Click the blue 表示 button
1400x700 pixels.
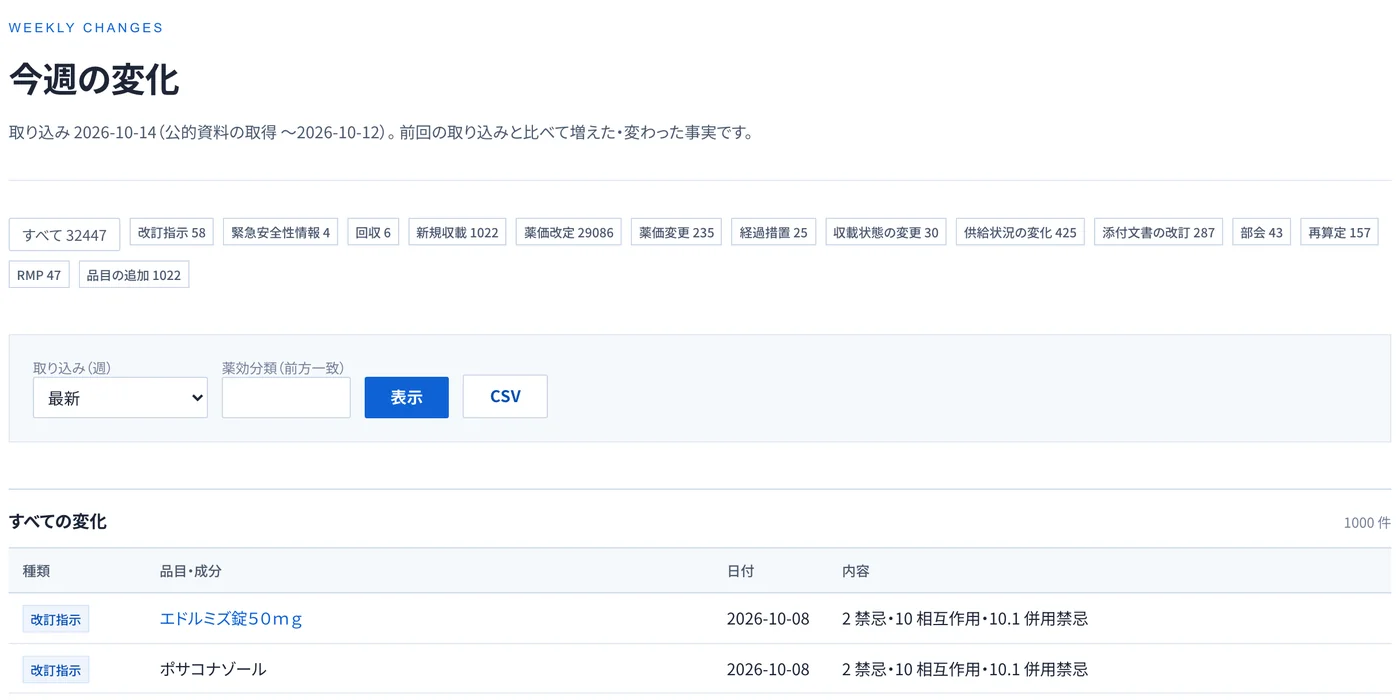pyautogui.click(x=407, y=397)
